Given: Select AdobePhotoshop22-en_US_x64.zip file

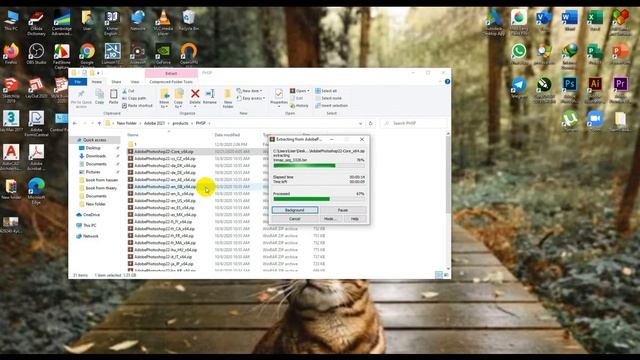Looking at the screenshot, I should coord(164,201).
